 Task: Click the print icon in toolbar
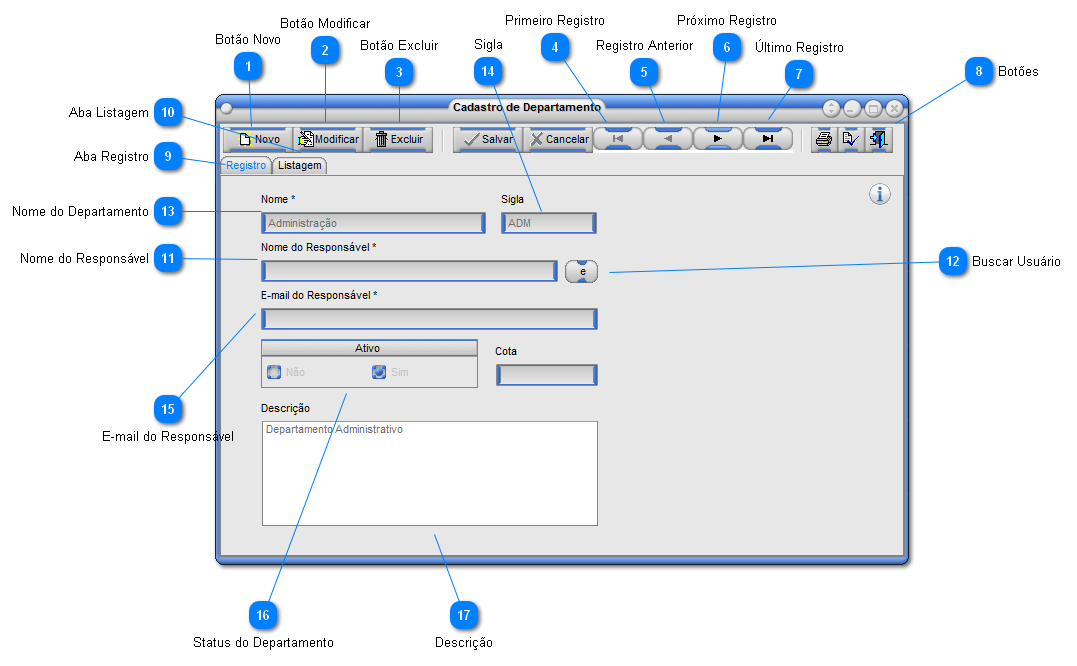(x=824, y=139)
